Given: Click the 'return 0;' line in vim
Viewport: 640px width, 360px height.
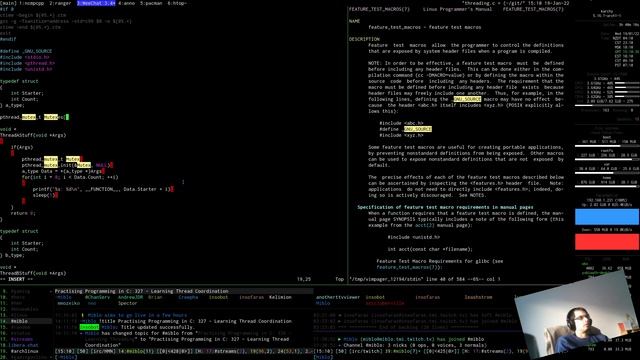Looking at the screenshot, I should click(x=23, y=213).
